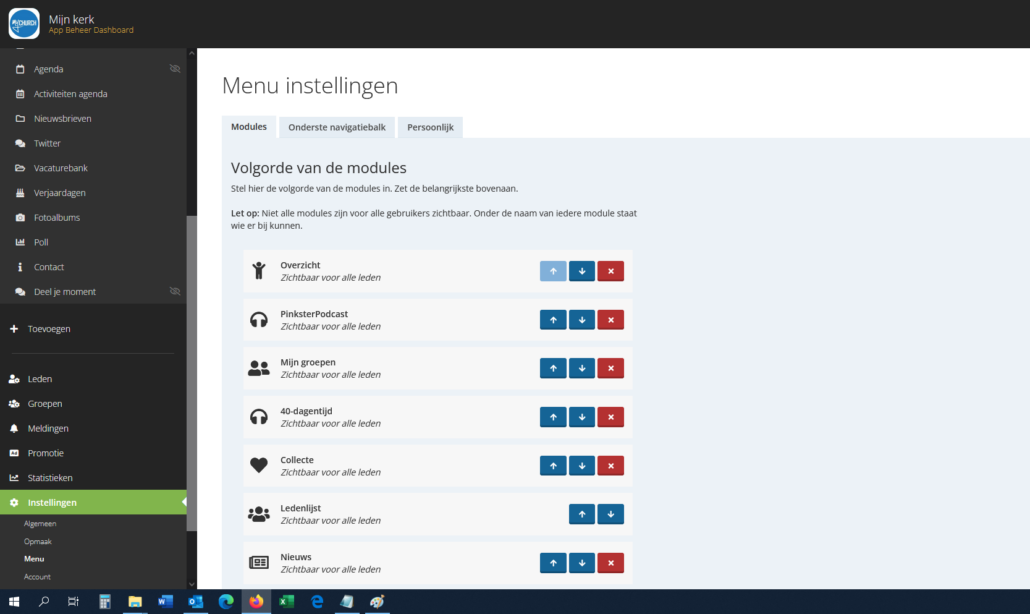Click the Mijn kerk app logo
The width and height of the screenshot is (1030, 614).
pos(24,24)
